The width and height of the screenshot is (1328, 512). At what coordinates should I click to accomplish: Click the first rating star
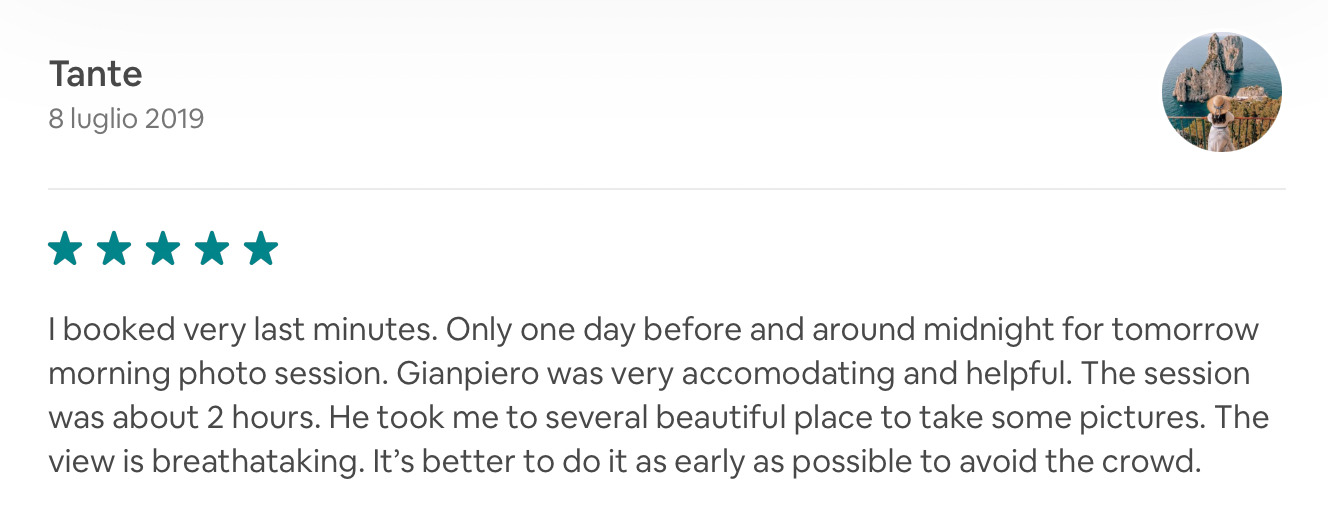(x=65, y=249)
